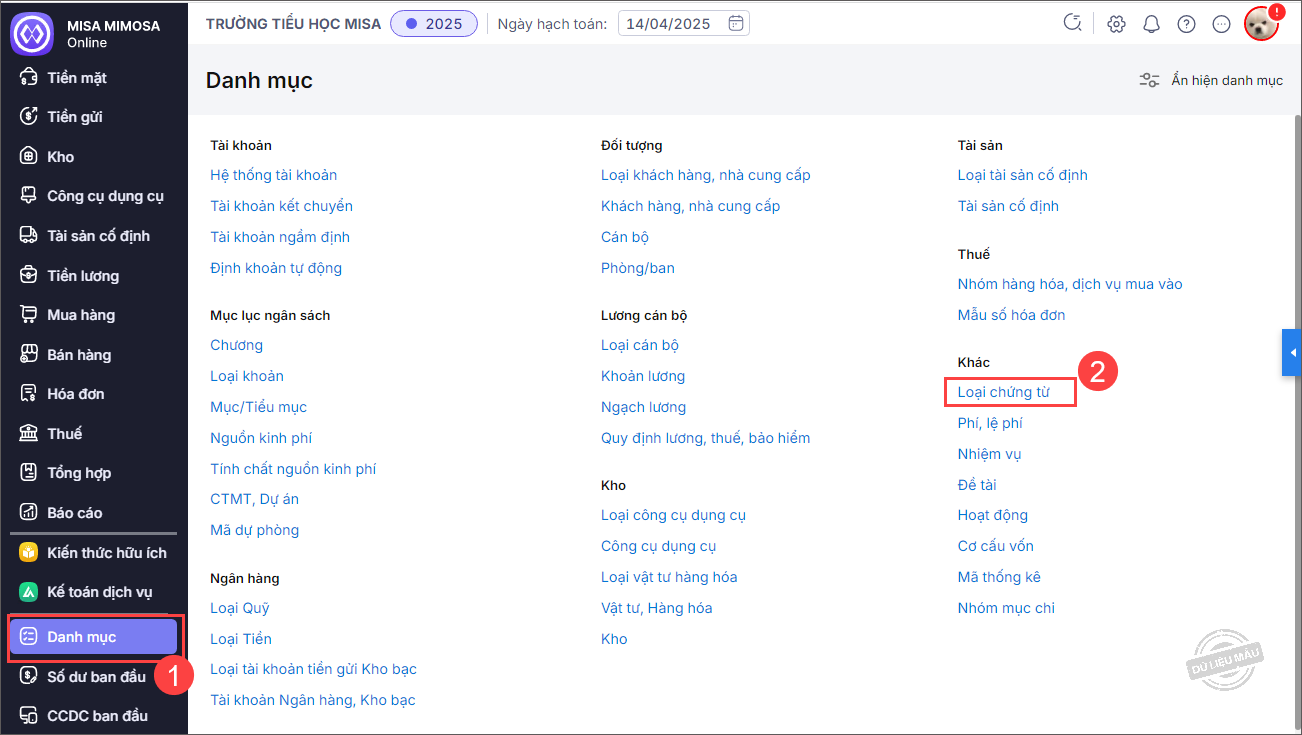Open Tiền mặt in the sidebar

pos(77,78)
